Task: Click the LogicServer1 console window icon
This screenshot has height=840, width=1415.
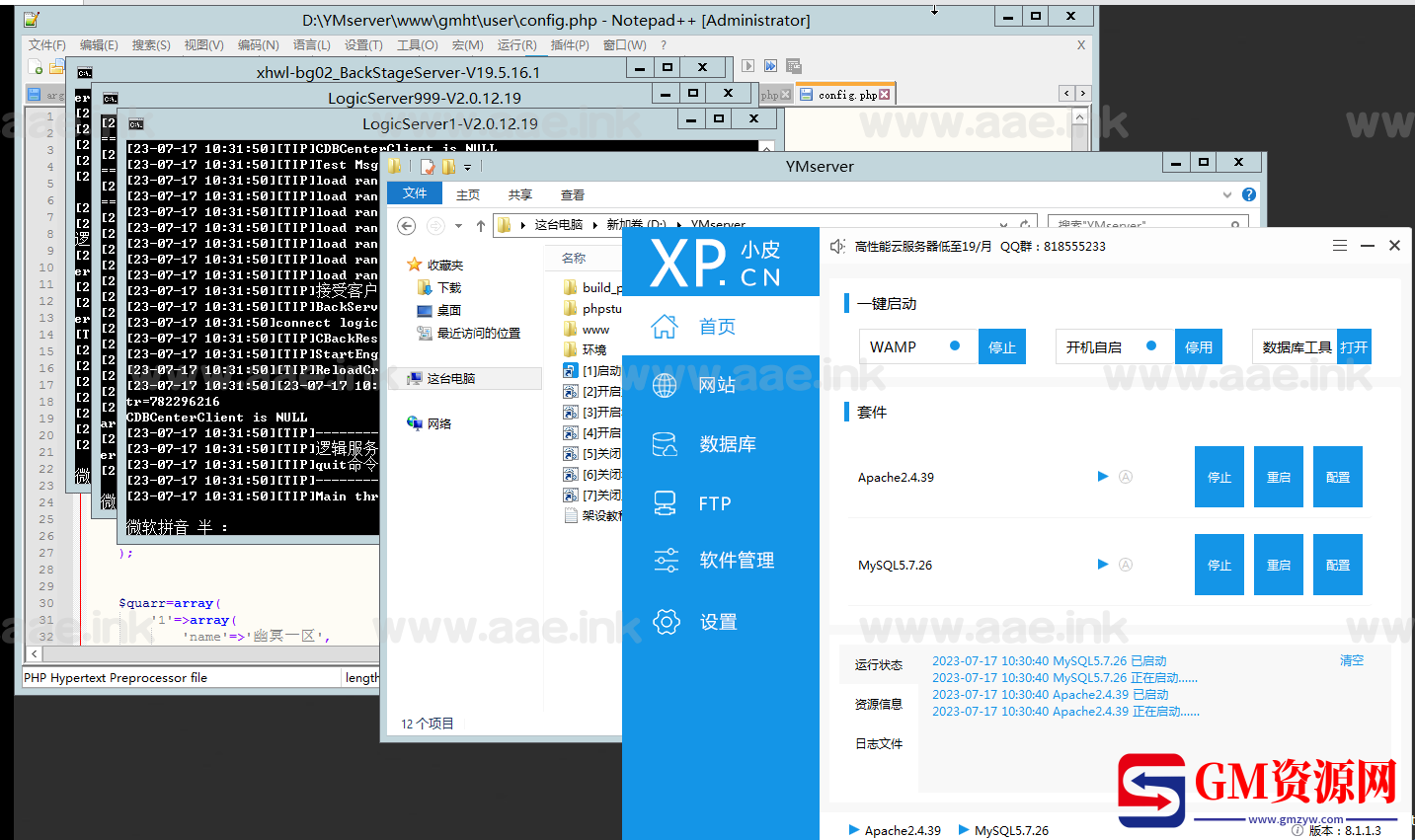Action: [136, 124]
